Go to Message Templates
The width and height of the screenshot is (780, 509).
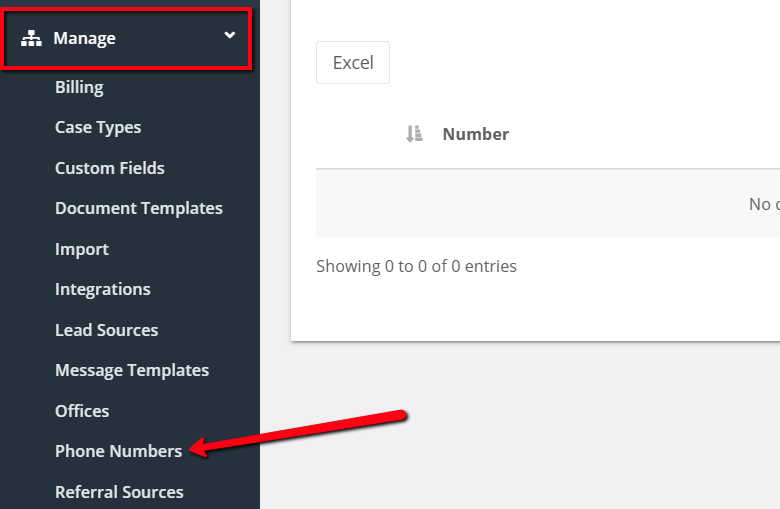[132, 370]
